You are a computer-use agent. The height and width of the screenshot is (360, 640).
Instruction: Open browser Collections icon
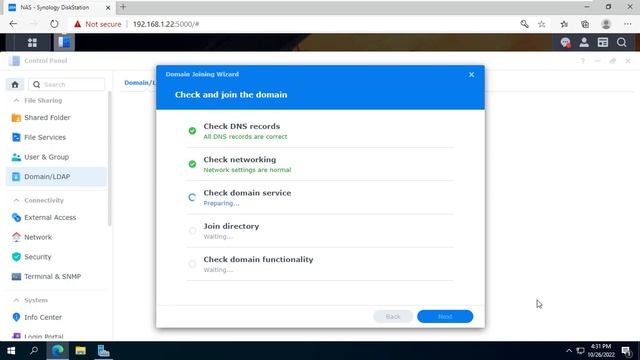[x=585, y=24]
